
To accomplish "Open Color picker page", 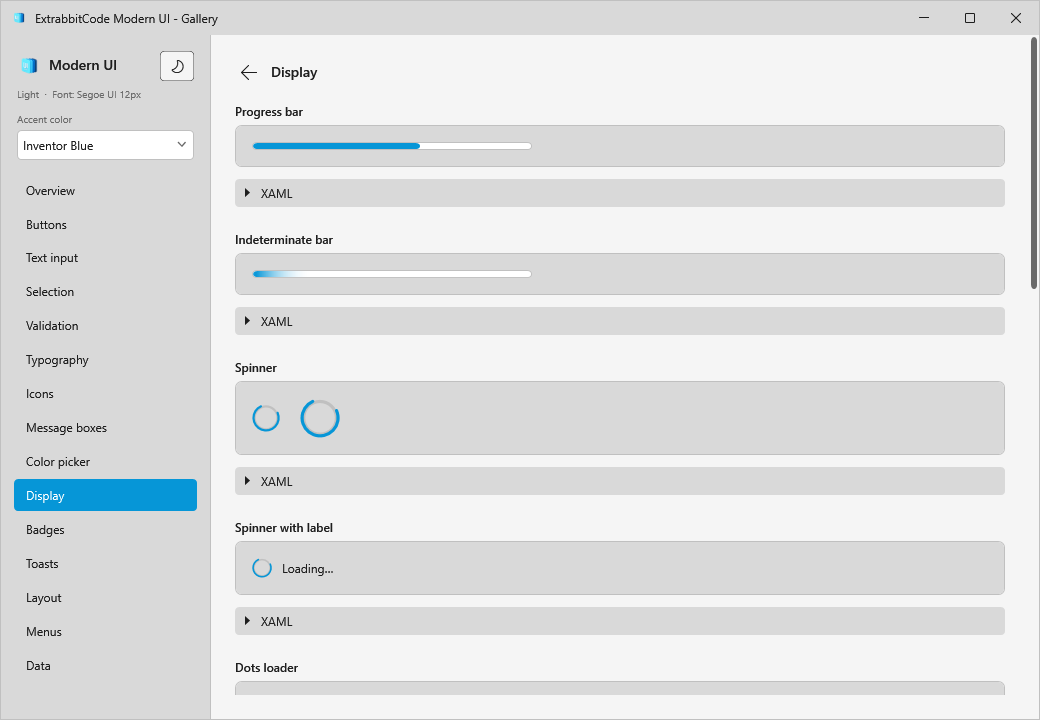I will tap(105, 461).
